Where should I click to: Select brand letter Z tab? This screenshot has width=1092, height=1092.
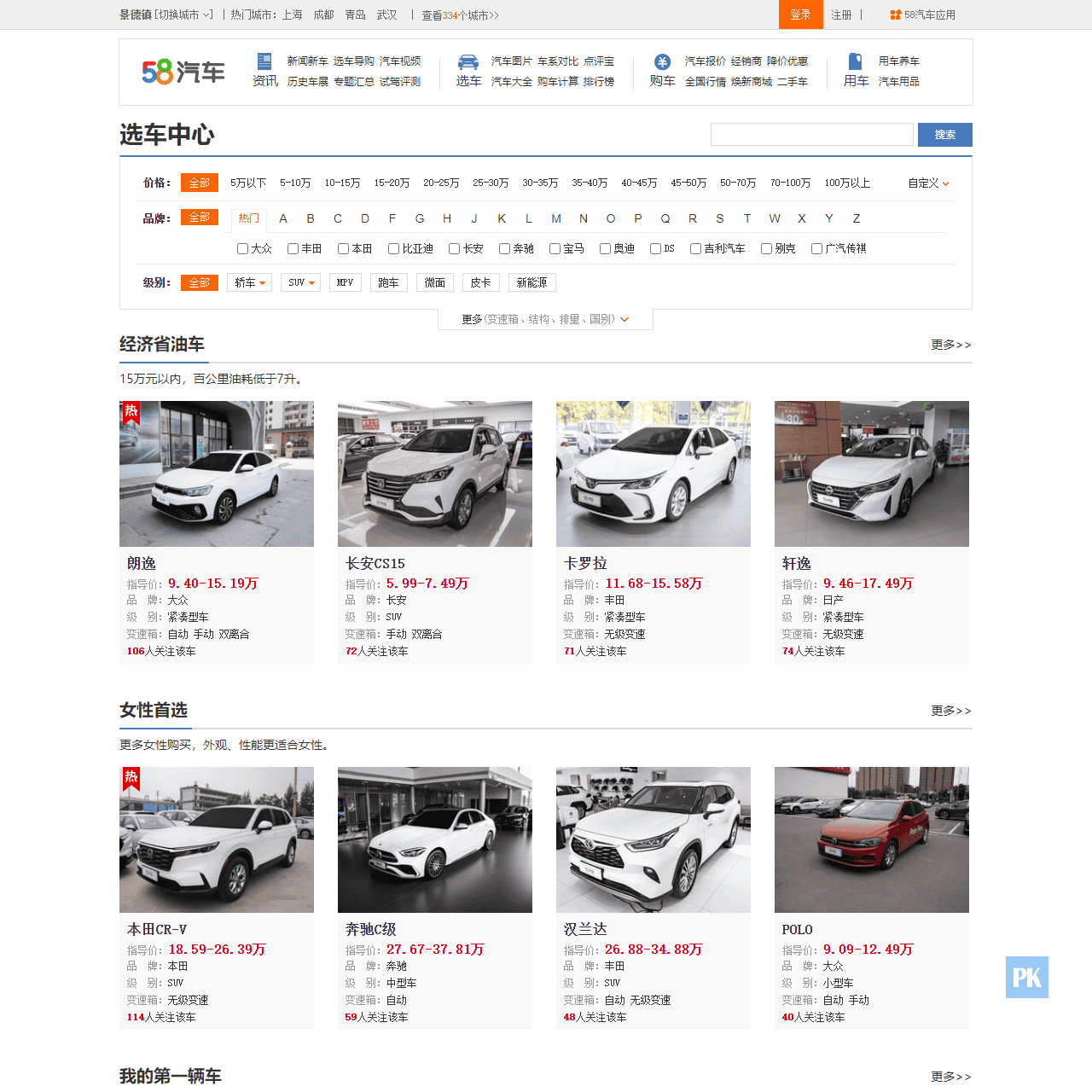click(857, 218)
